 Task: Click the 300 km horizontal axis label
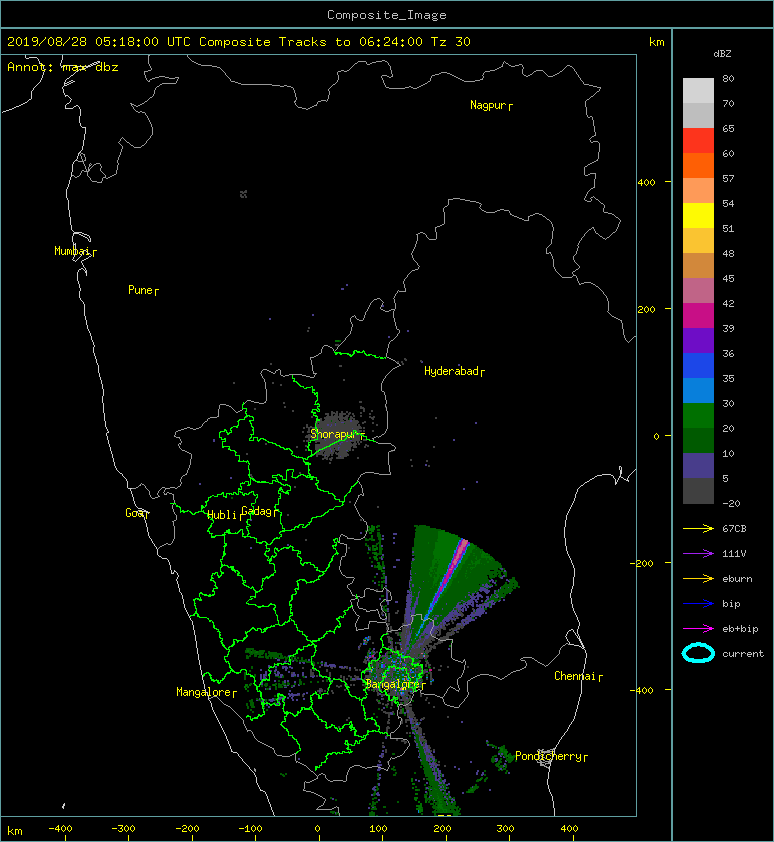pyautogui.click(x=505, y=829)
